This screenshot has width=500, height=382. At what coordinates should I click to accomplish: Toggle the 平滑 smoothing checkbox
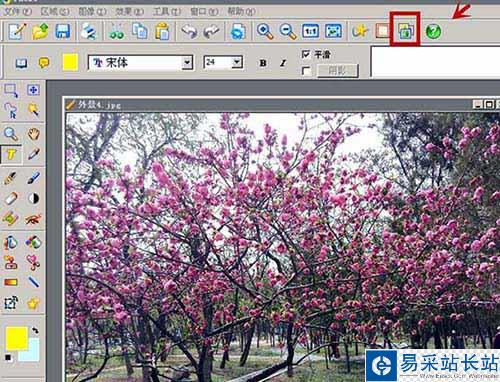306,54
